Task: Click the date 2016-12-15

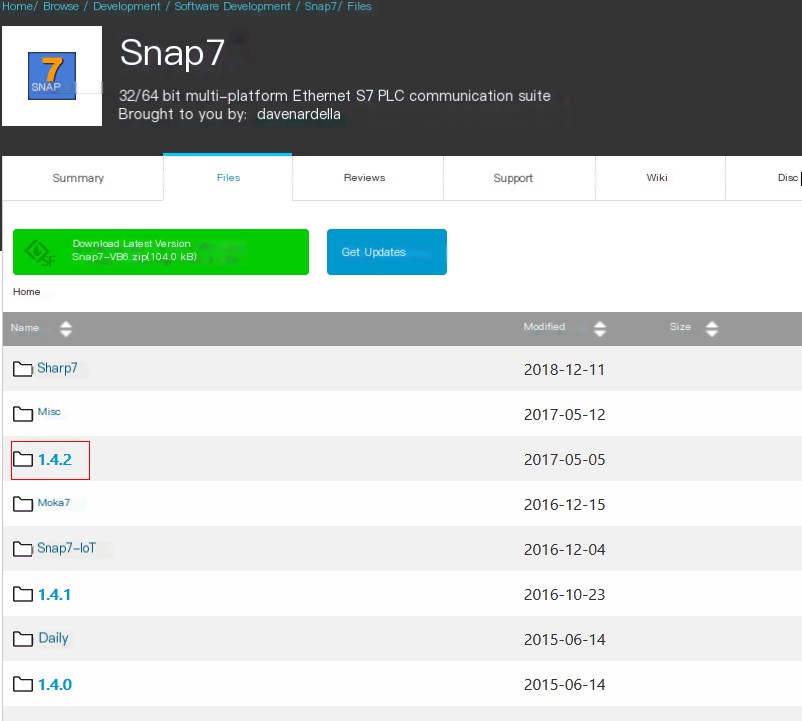Action: 564,505
